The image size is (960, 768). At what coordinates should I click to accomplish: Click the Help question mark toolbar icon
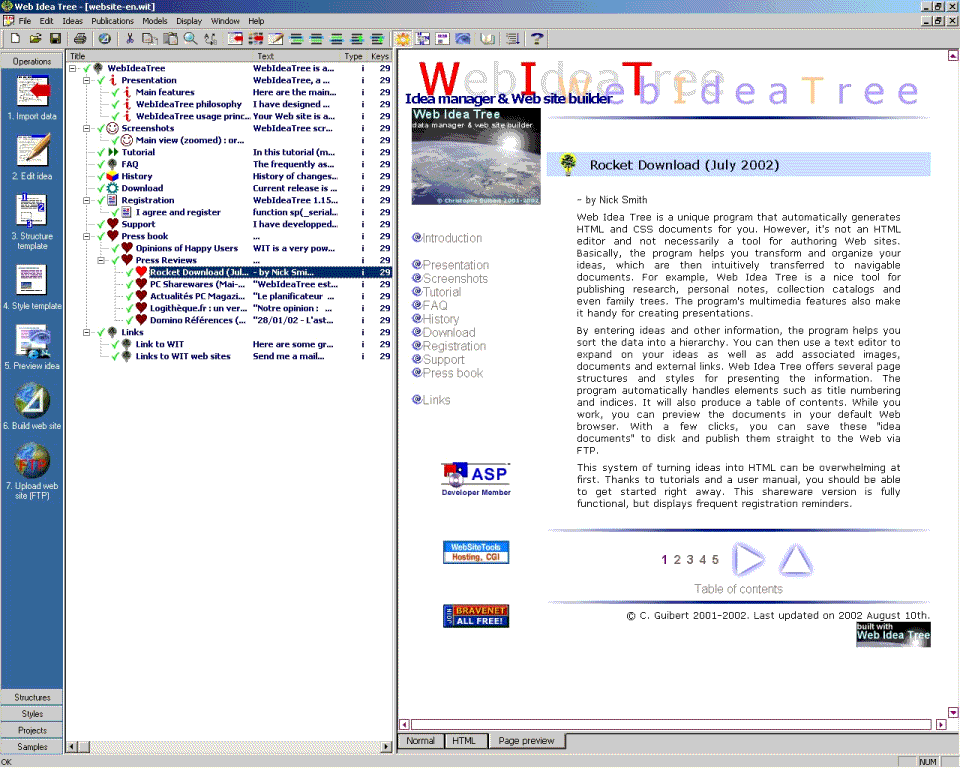[537, 39]
